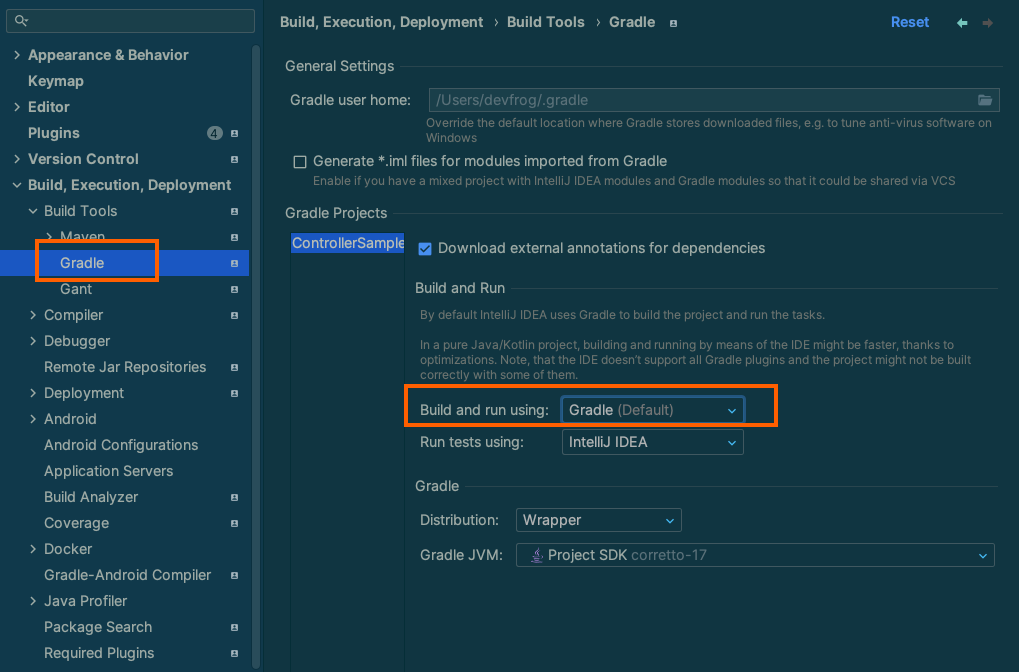The image size is (1019, 672).
Task: Click the project-scope icon on Build Tools row
Action: pyautogui.click(x=235, y=211)
